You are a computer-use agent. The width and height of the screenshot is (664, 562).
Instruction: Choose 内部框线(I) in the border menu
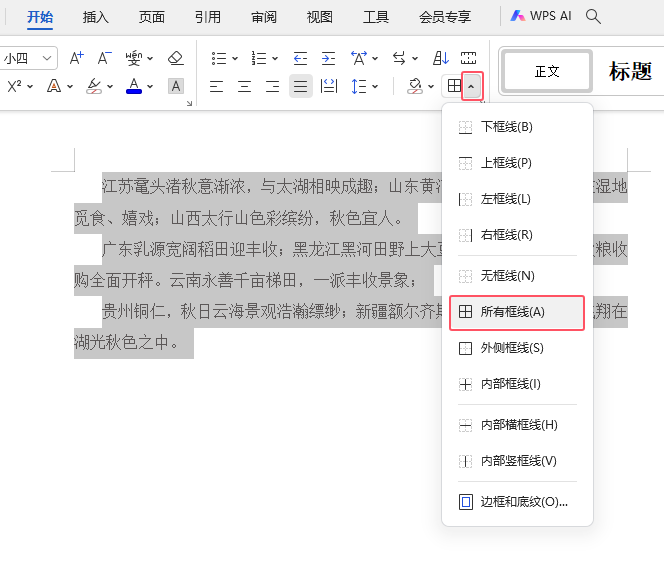coord(517,385)
